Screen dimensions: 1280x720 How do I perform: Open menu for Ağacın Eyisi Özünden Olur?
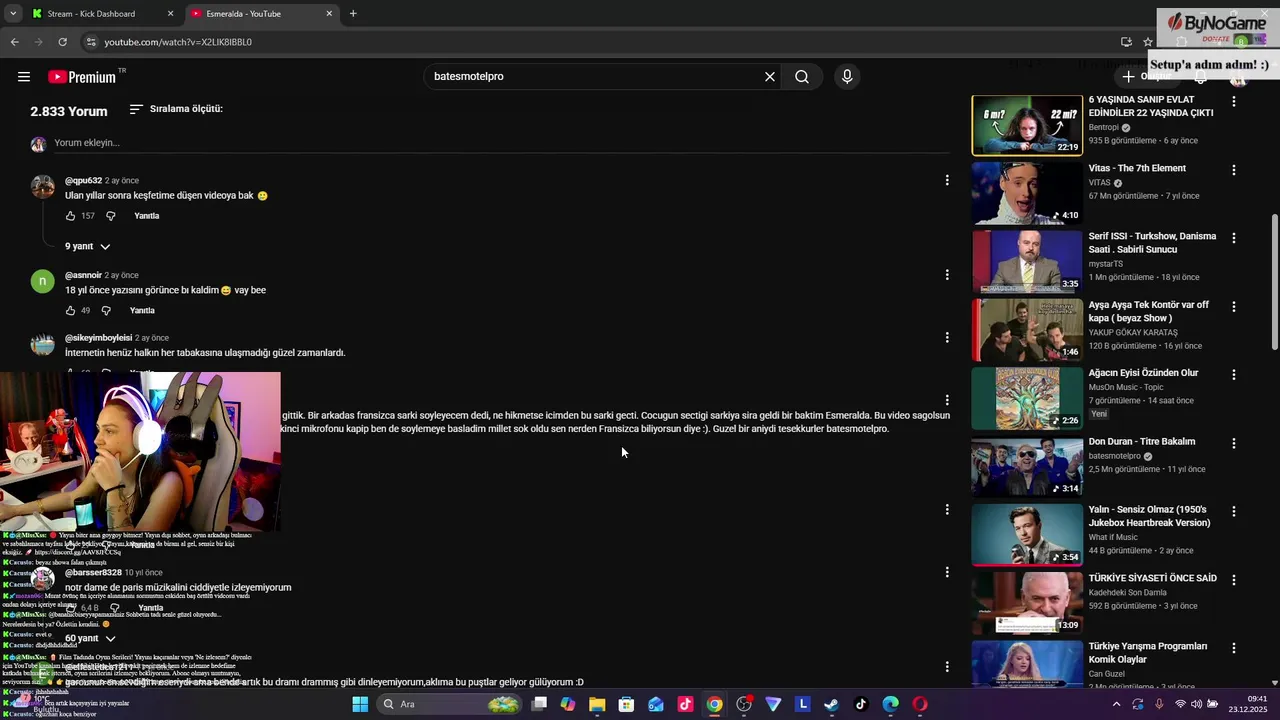coord(1234,375)
